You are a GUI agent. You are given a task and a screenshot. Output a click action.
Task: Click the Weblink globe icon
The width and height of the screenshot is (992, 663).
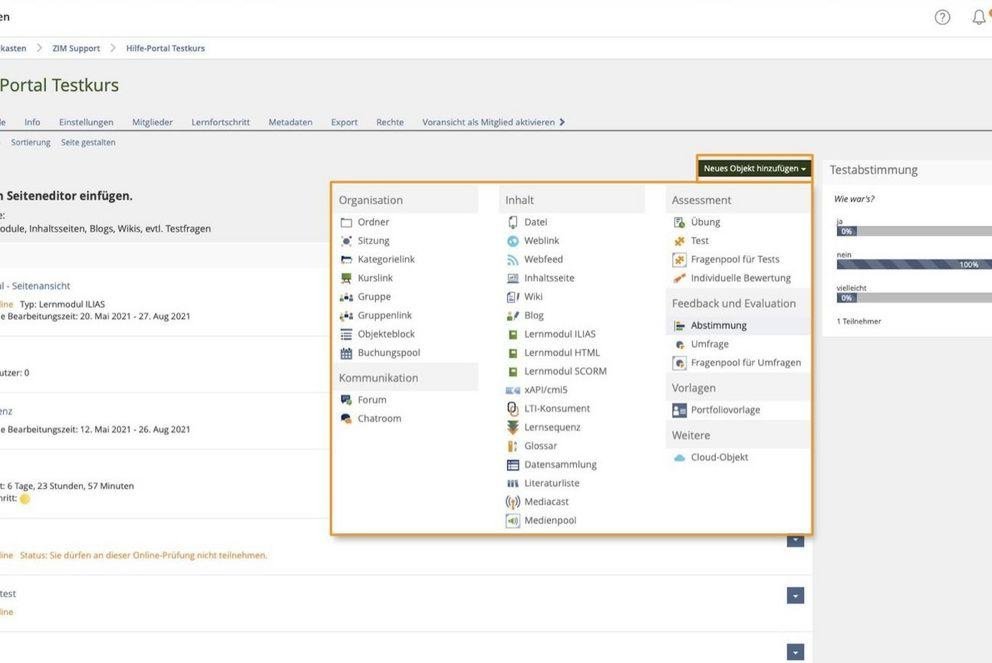point(512,241)
